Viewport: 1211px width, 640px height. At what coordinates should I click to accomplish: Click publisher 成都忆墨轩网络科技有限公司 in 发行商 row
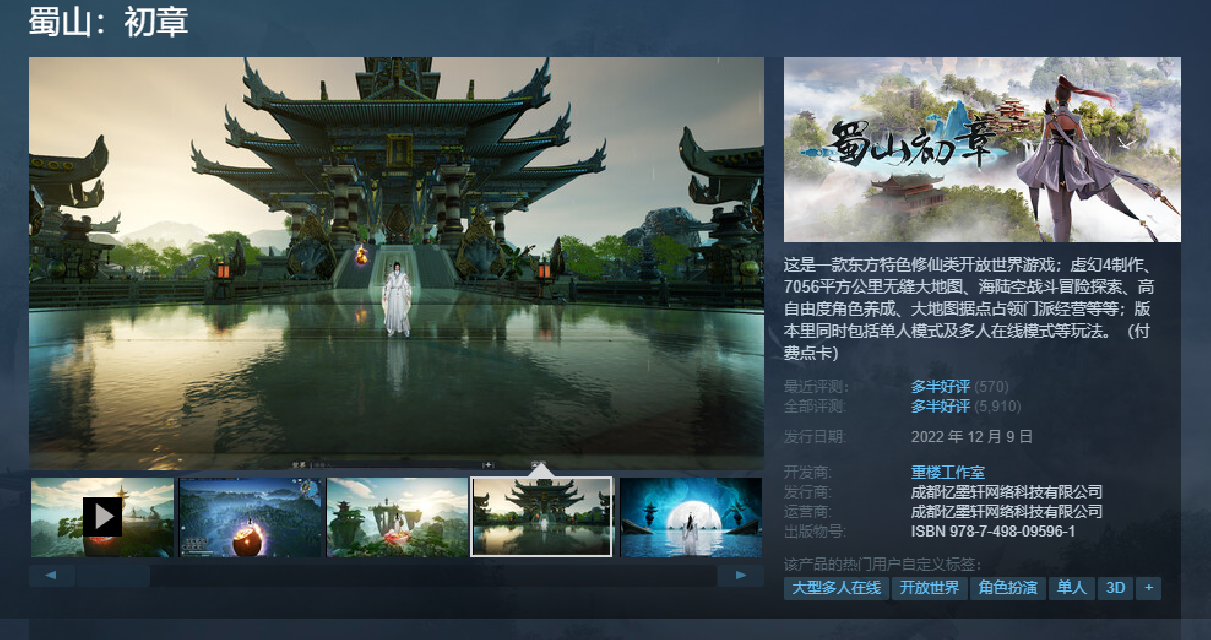1007,492
